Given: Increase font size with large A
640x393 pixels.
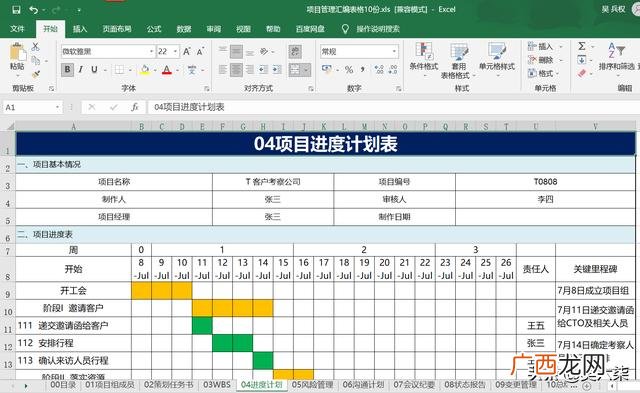Looking at the screenshot, I should [x=187, y=51].
